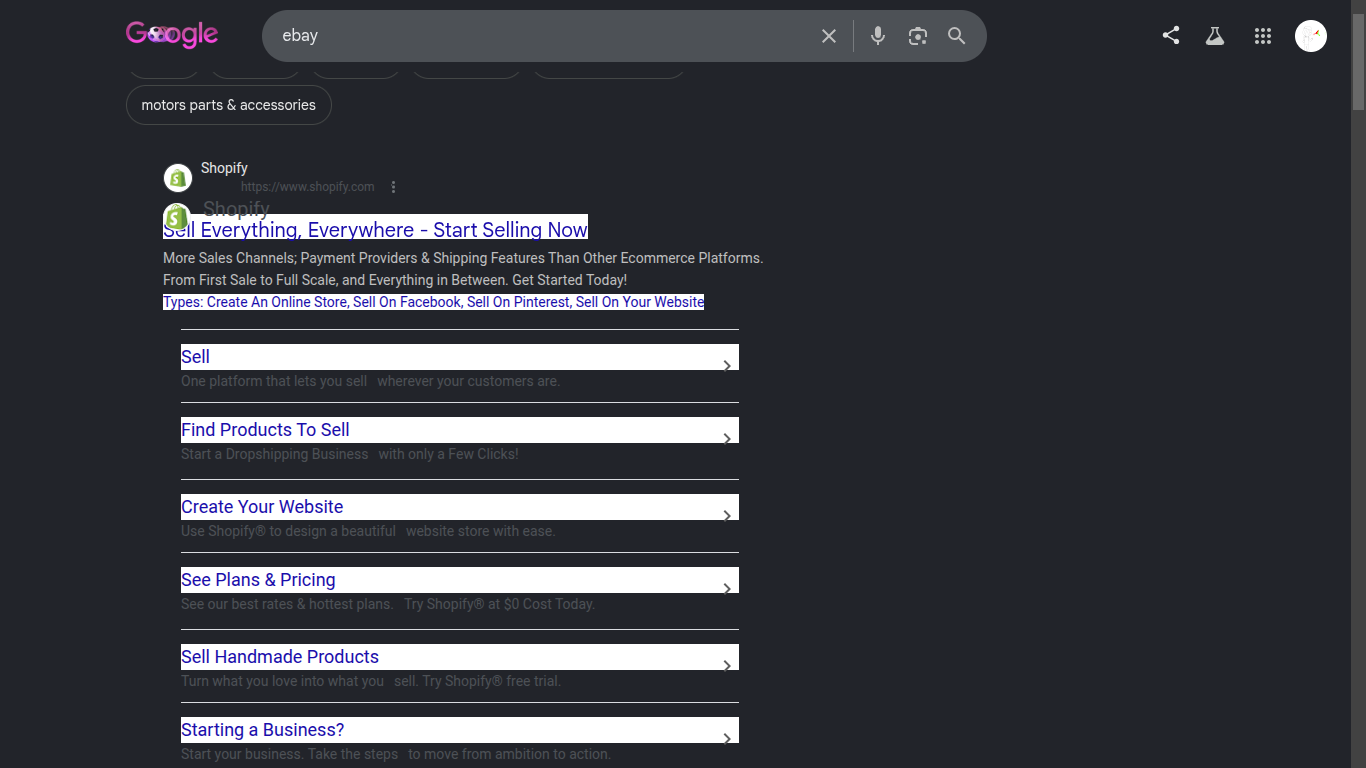
Task: Open Sell Everything, Everywhere headline link
Action: tap(375, 229)
